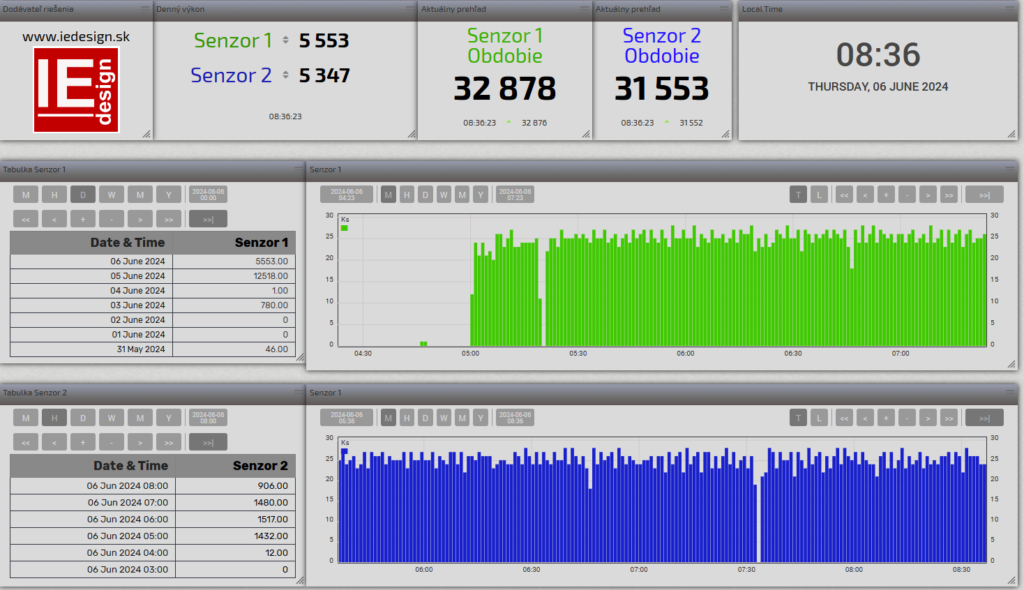The height and width of the screenshot is (590, 1024).
Task: Go to latest with >>| in green chart toolbar
Action: (x=984, y=195)
